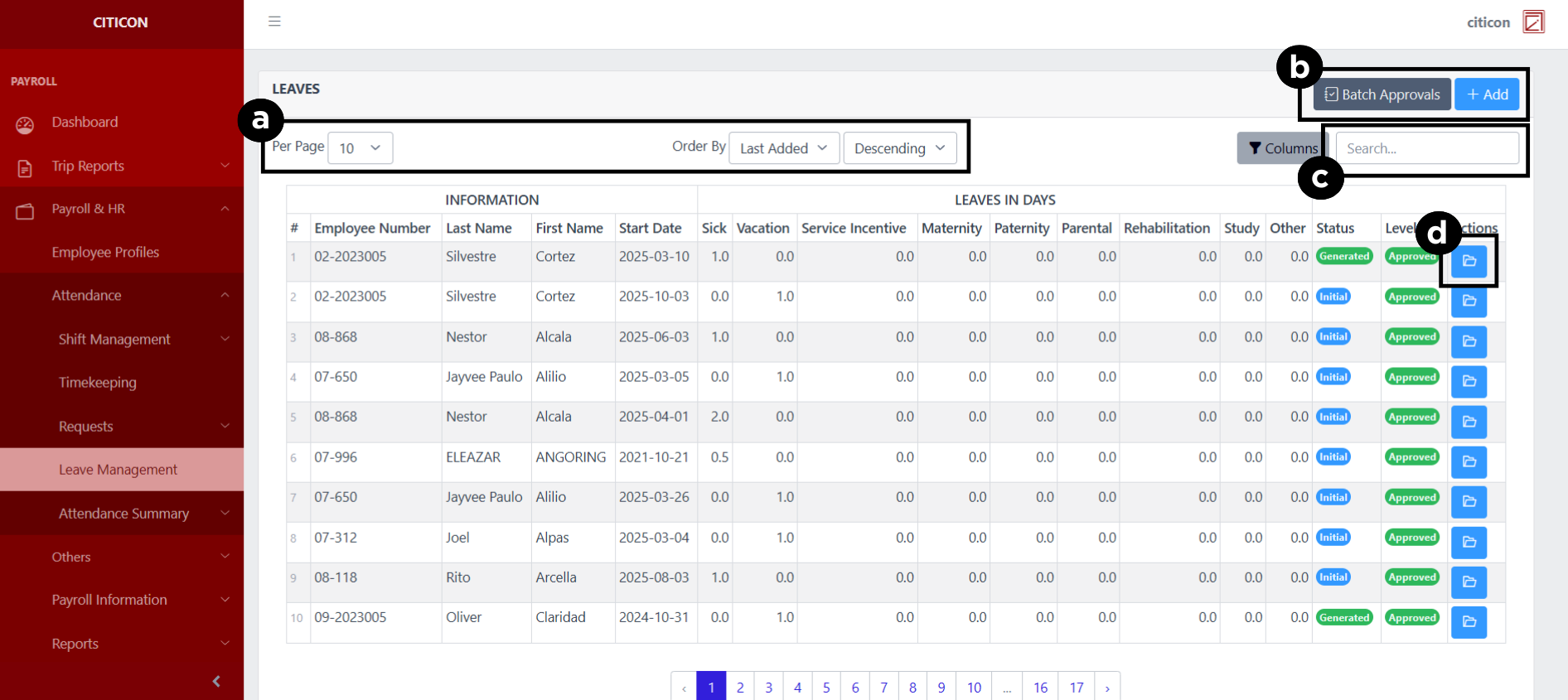The image size is (1568, 700).
Task: Open the Last Added order-by dropdown
Action: [x=783, y=148]
